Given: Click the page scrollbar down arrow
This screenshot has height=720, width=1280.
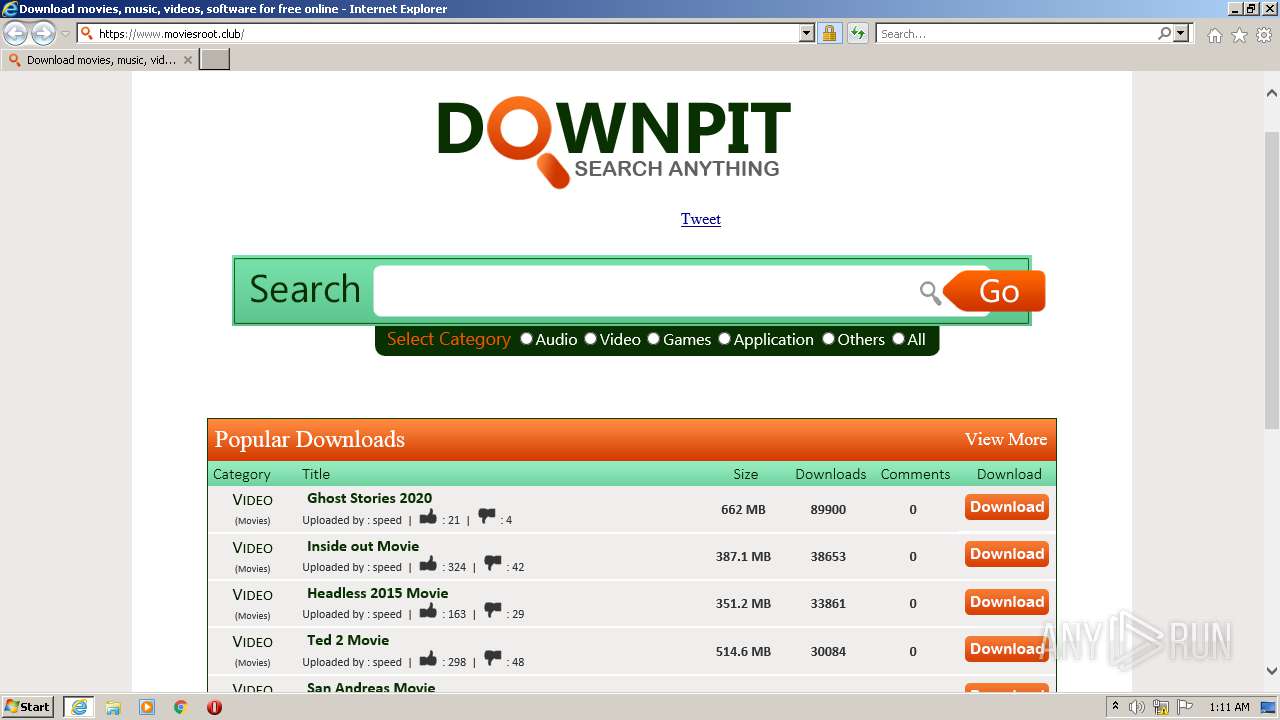Looking at the screenshot, I should [1271, 671].
